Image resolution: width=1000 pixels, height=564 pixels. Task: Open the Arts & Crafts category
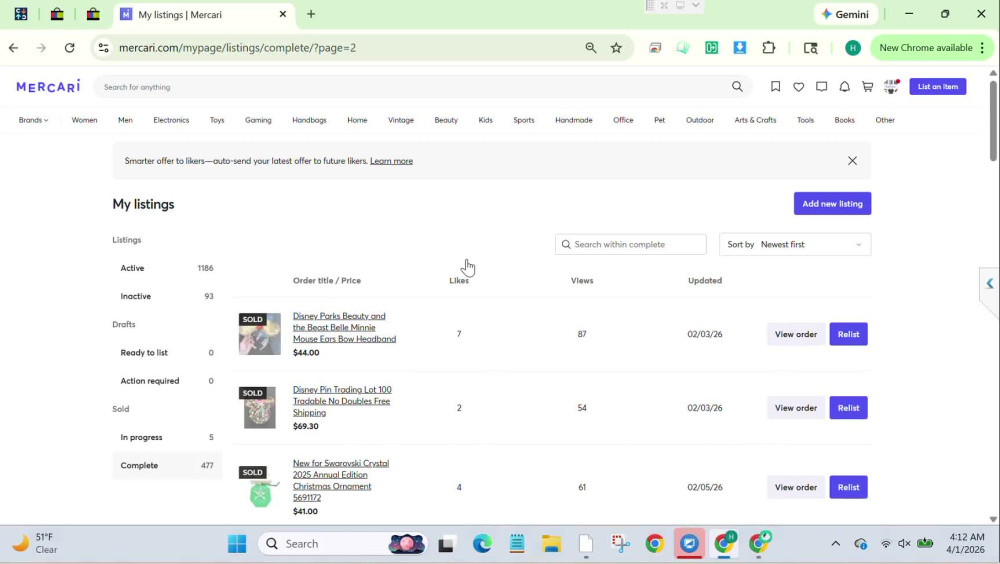pyautogui.click(x=755, y=120)
